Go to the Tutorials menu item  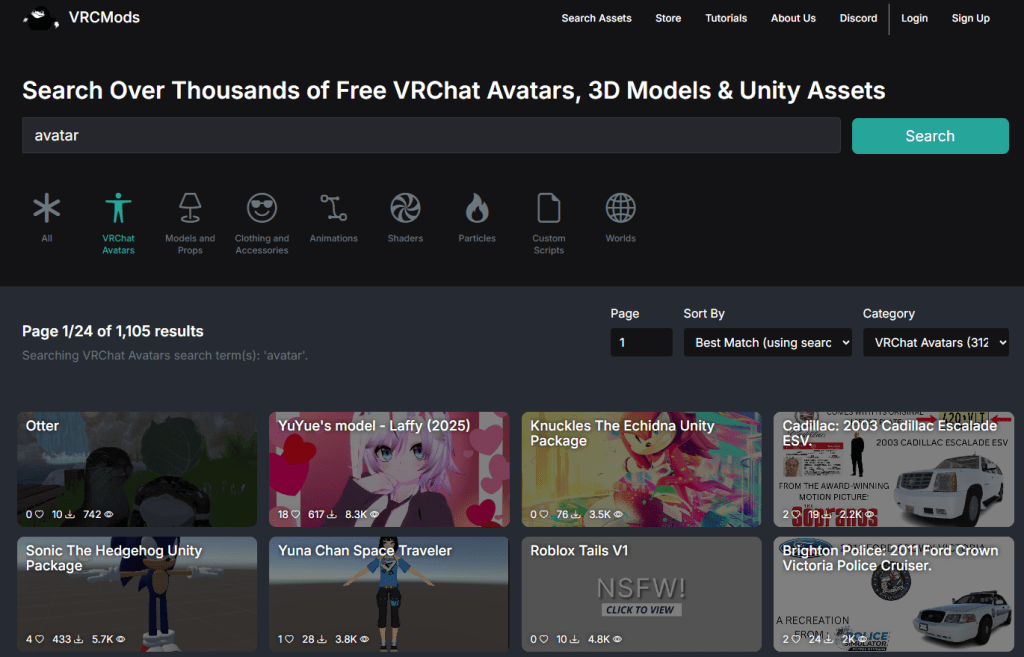coord(726,18)
